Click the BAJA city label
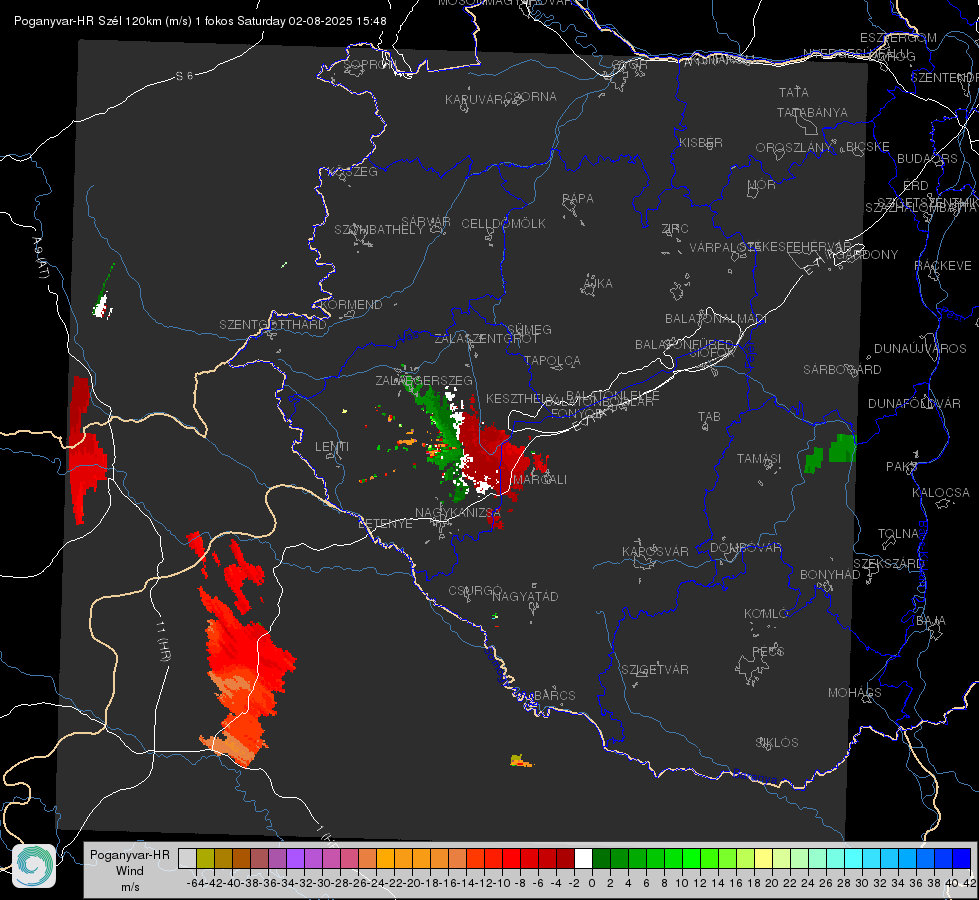979x900 pixels. click(931, 621)
